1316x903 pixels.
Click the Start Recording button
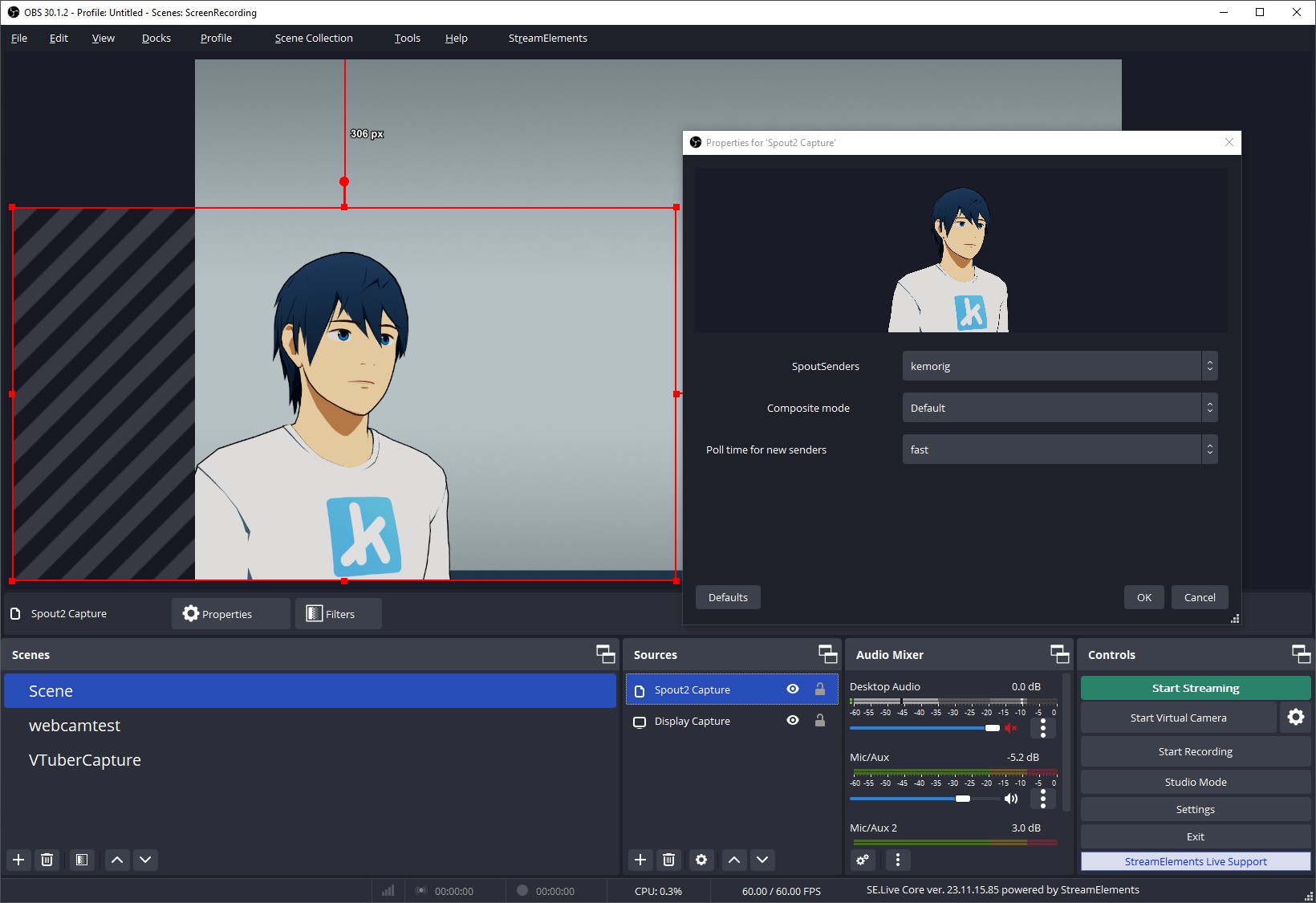click(1195, 751)
